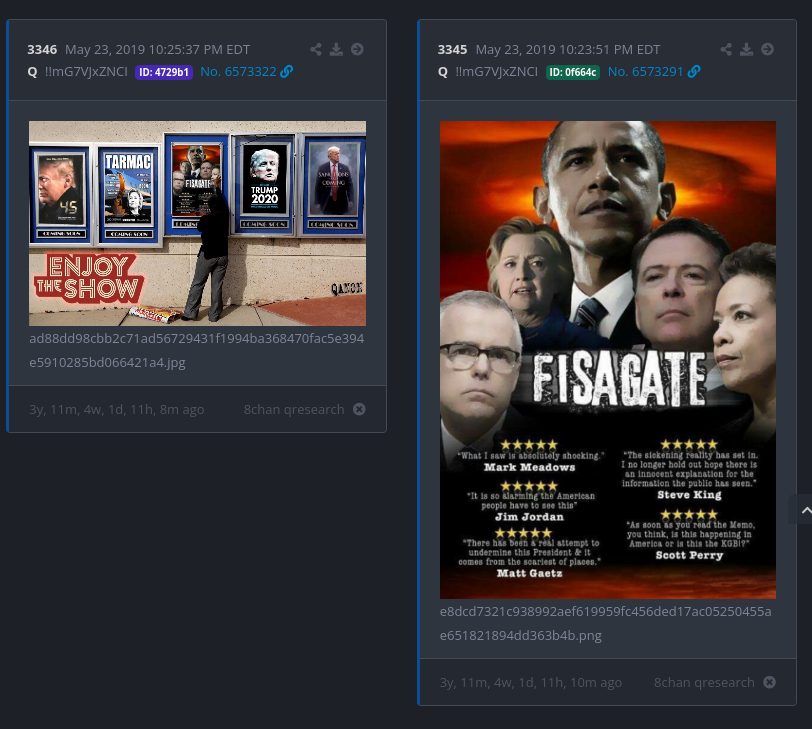The image size is (812, 729).
Task: Click the Q !!mG7VJxZNCI tripcode on post 3345
Action: [x=488, y=72]
